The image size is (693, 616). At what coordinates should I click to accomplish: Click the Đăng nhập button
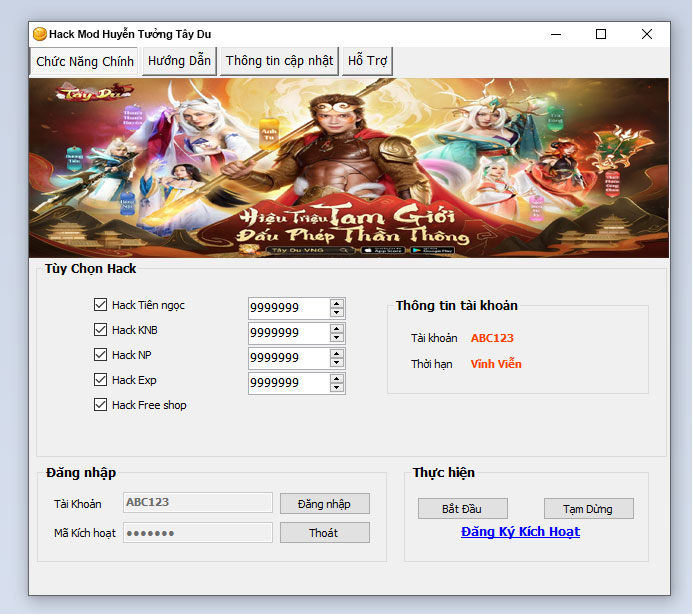(325, 504)
